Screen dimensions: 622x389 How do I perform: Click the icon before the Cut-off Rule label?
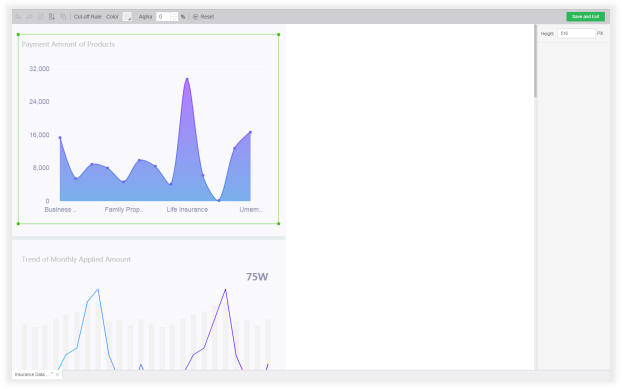point(63,17)
